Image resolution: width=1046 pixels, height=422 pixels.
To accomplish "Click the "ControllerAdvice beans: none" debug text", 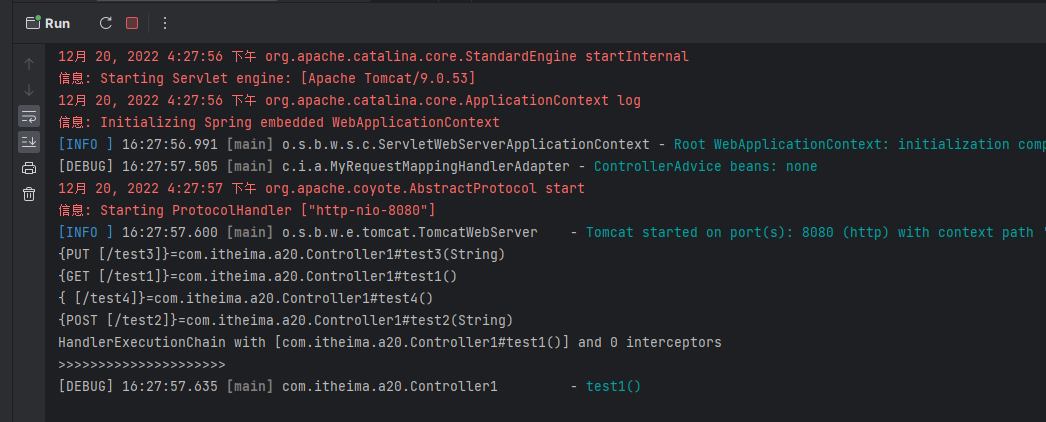I will click(705, 166).
